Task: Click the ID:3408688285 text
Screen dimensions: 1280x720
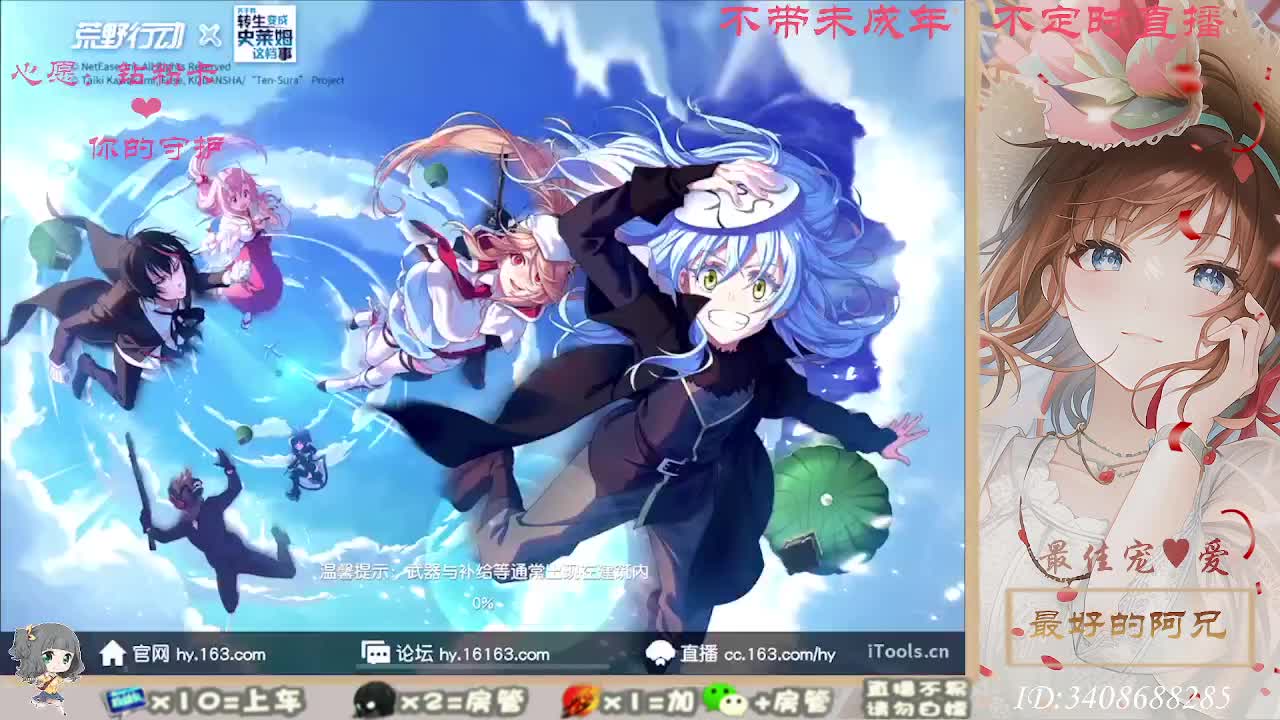Action: (x=1121, y=697)
